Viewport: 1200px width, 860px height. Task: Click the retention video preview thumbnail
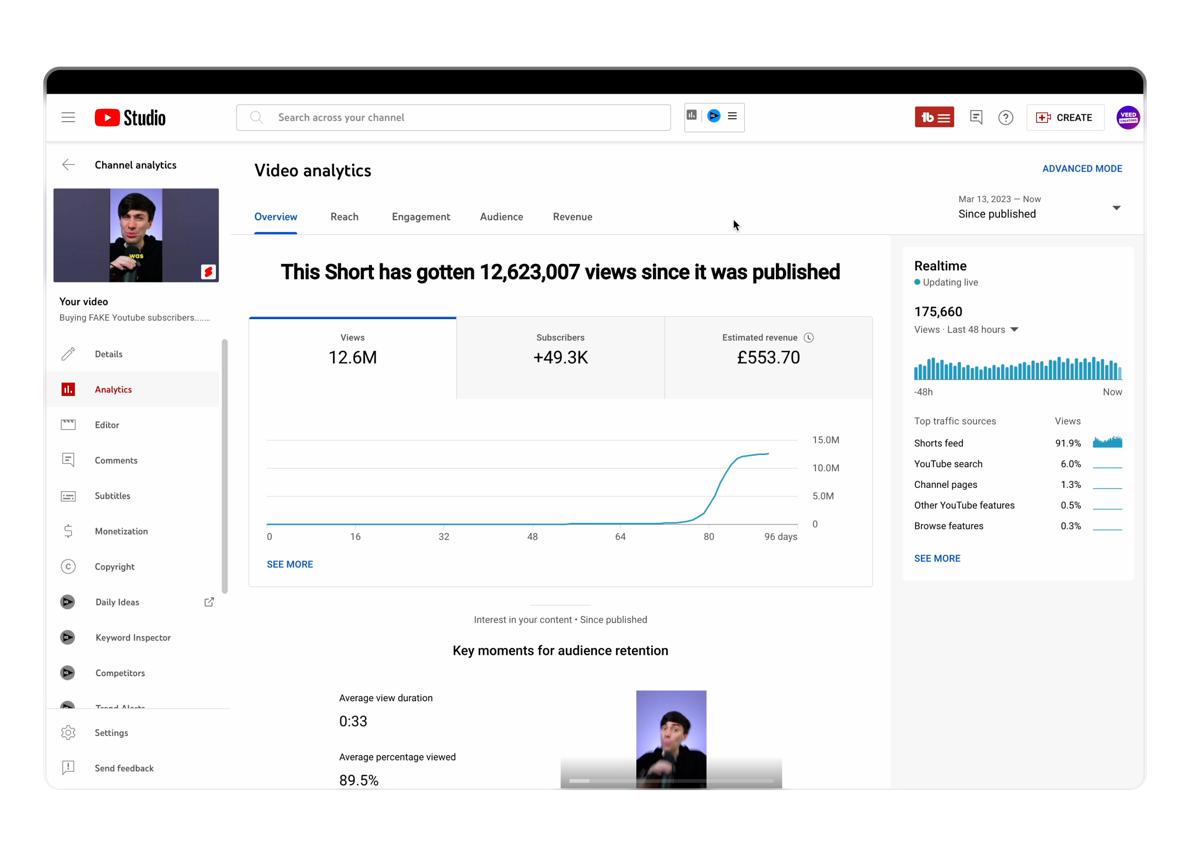click(x=671, y=739)
